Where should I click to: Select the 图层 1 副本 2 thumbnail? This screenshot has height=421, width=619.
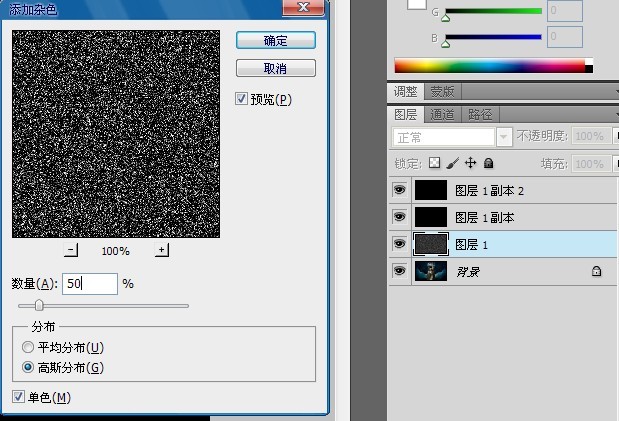(431, 190)
